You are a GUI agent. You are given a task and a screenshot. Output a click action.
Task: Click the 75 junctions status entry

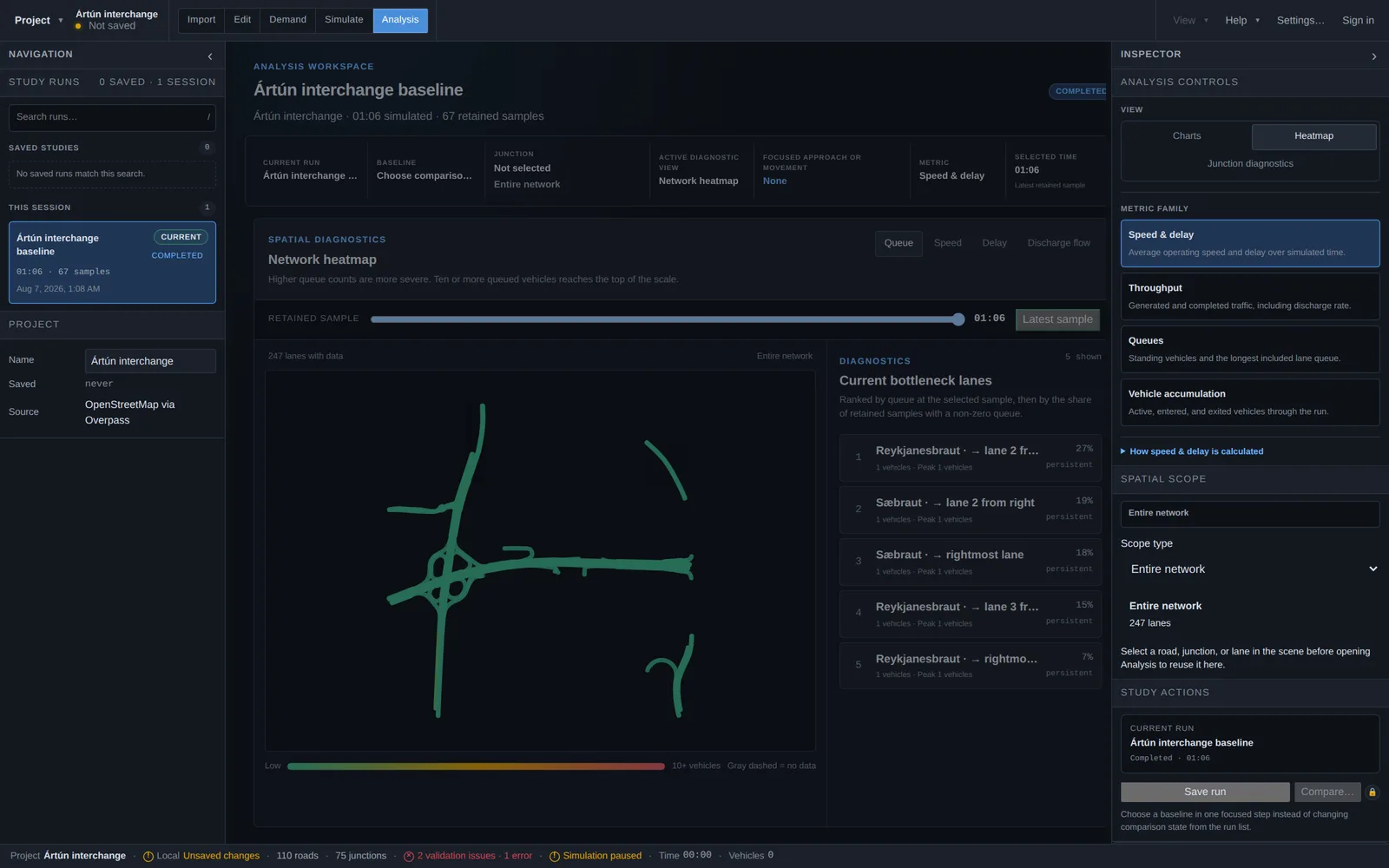coord(360,856)
